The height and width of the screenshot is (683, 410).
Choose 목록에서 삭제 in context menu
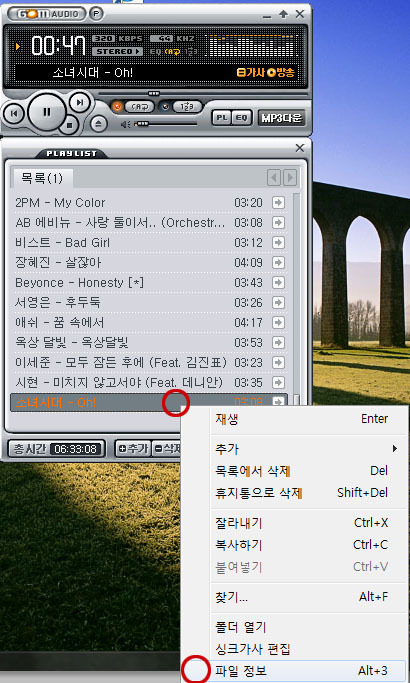click(295, 471)
